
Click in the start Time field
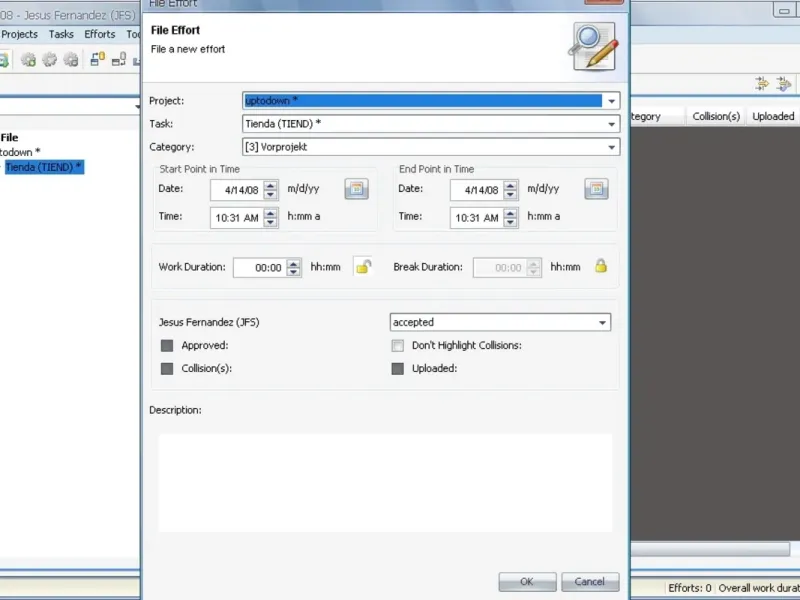(x=238, y=218)
